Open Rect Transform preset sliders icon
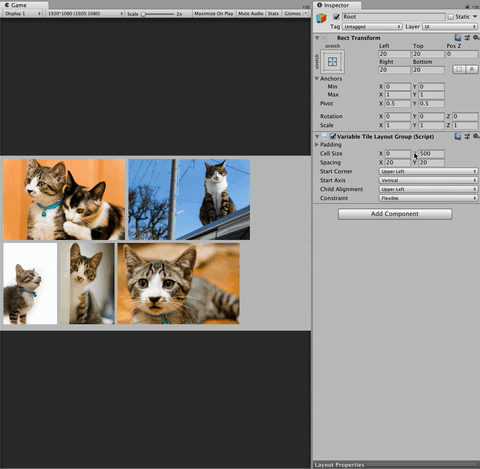 [467, 38]
